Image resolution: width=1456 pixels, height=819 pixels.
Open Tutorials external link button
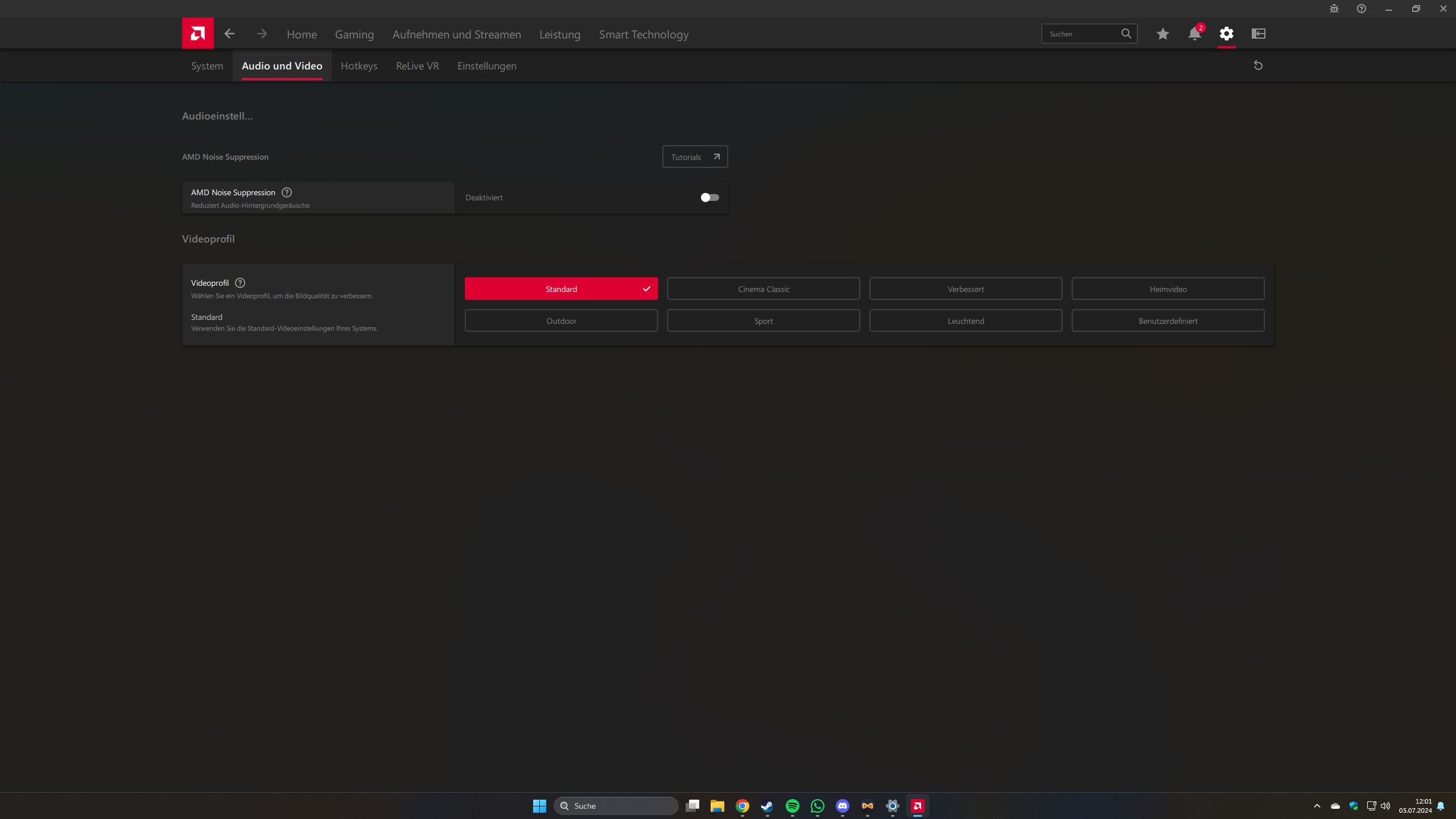[695, 157]
